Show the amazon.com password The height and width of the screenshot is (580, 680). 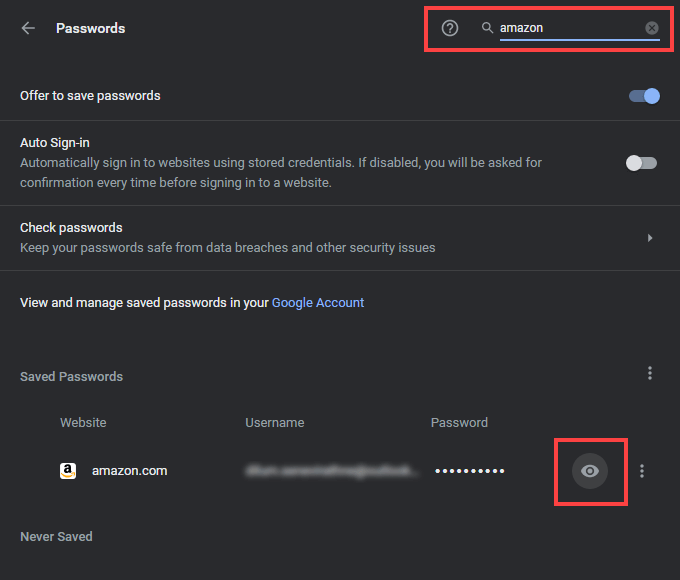590,471
